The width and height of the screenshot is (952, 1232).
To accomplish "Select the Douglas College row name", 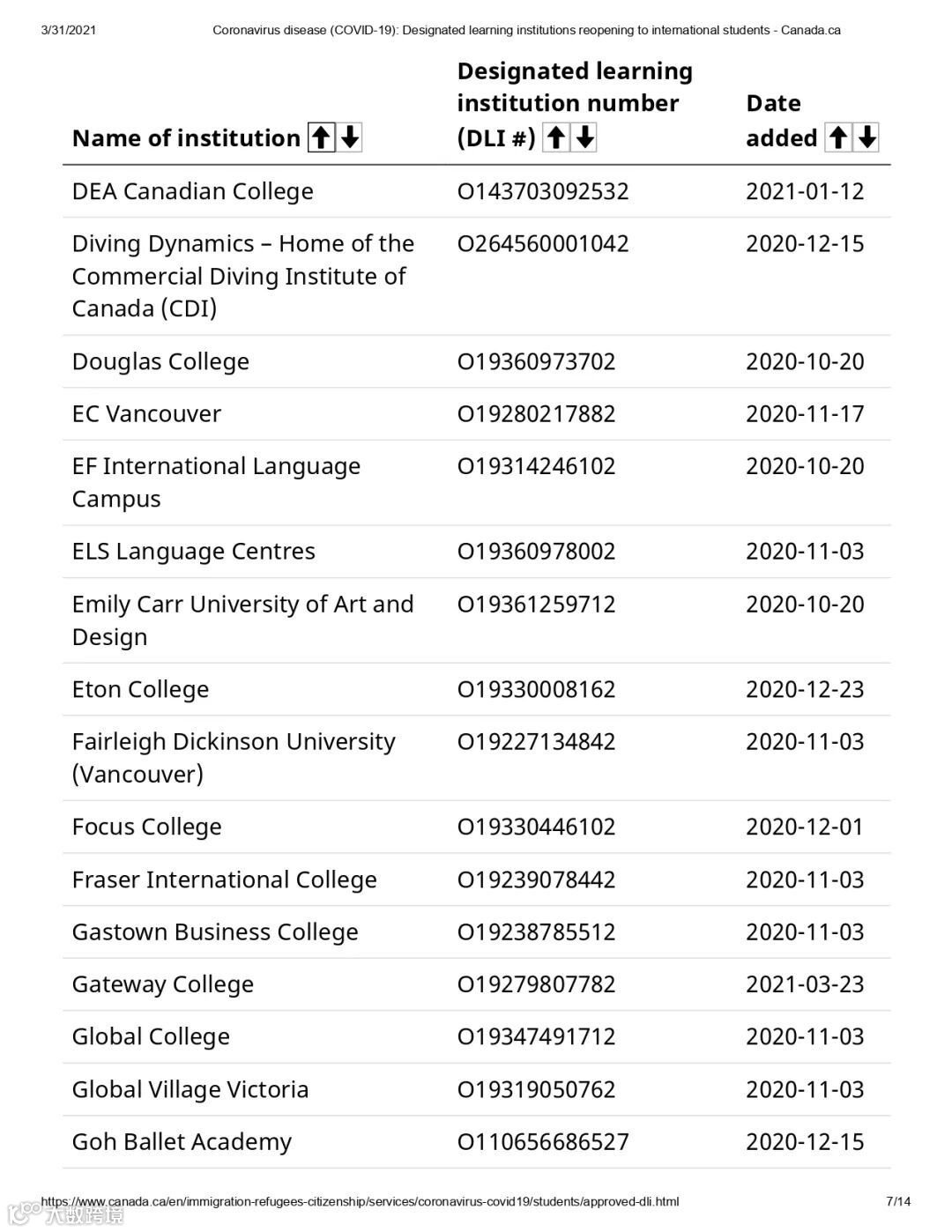I will [160, 361].
